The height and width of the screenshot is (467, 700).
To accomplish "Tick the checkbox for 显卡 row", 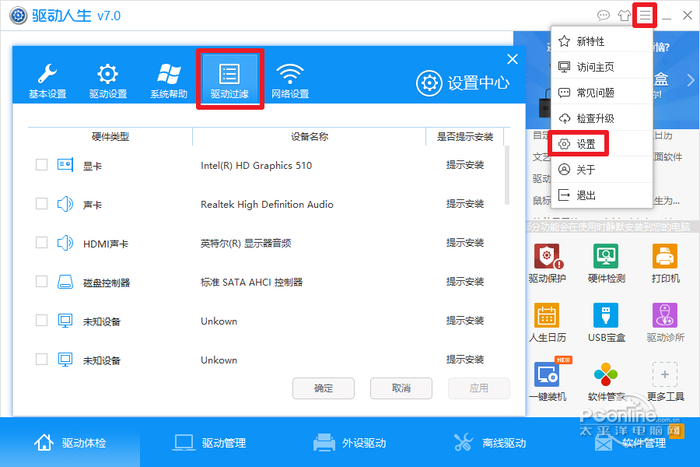I will 42,165.
